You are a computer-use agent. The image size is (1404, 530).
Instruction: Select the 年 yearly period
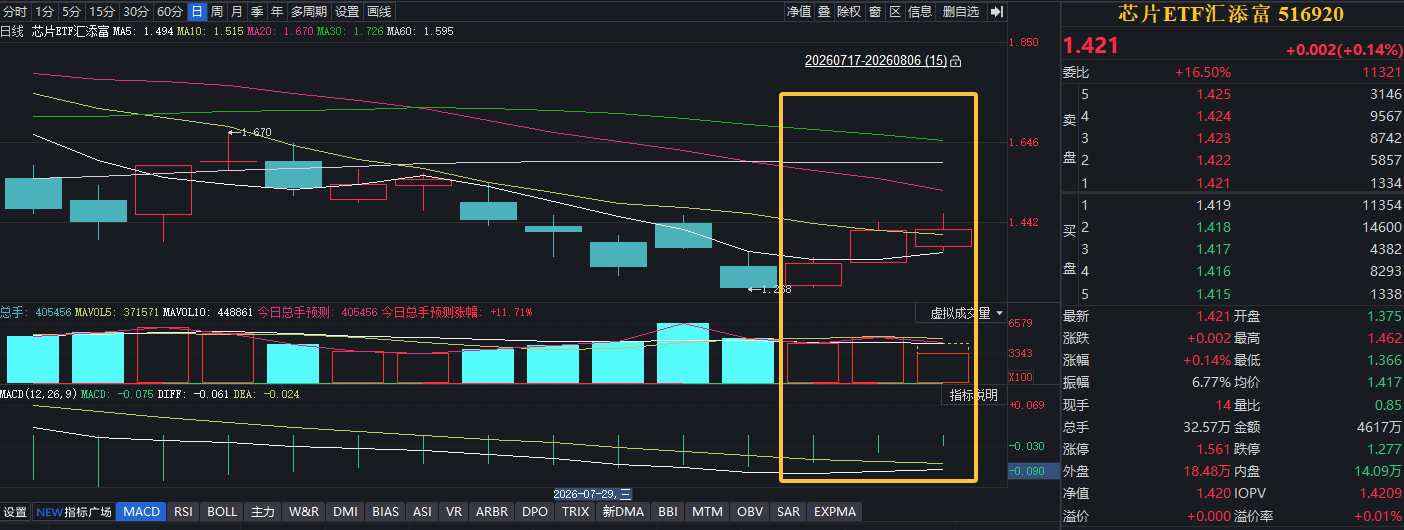coord(277,12)
